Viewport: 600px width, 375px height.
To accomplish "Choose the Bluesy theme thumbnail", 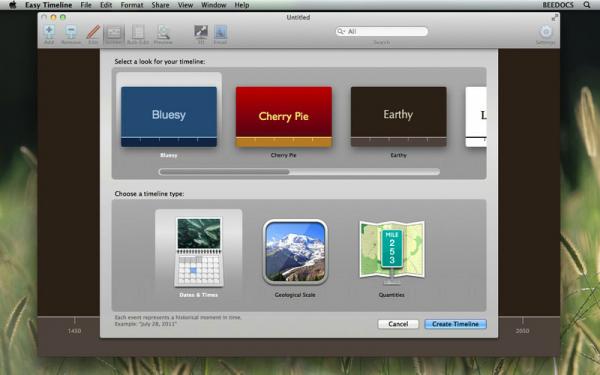I will point(169,116).
